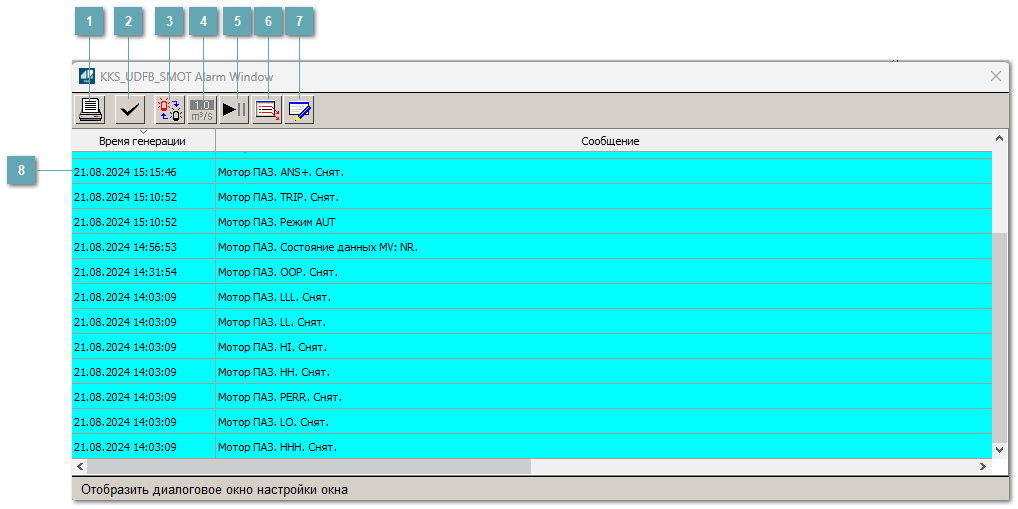Click the Сообщение column header
This screenshot has height=509, width=1018.
pos(610,141)
